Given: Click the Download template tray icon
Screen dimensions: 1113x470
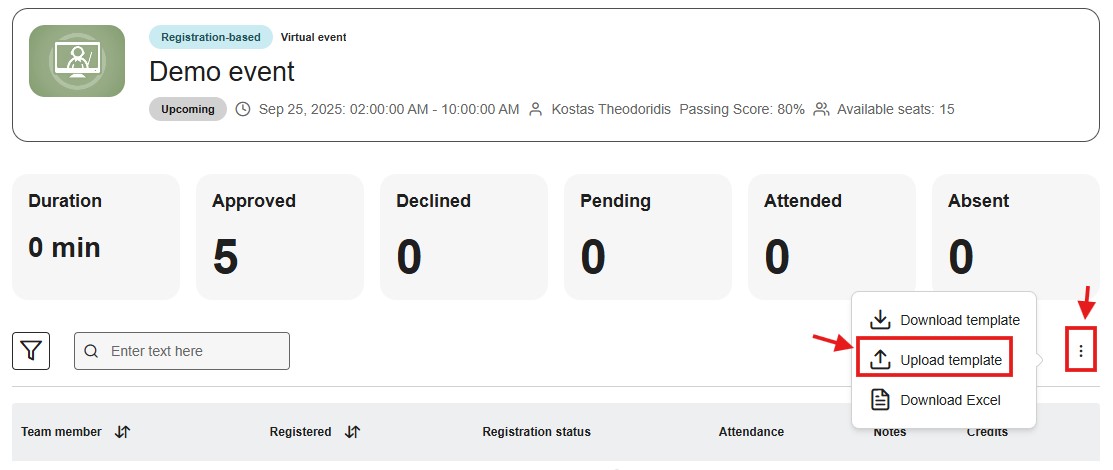Looking at the screenshot, I should pyautogui.click(x=880, y=319).
